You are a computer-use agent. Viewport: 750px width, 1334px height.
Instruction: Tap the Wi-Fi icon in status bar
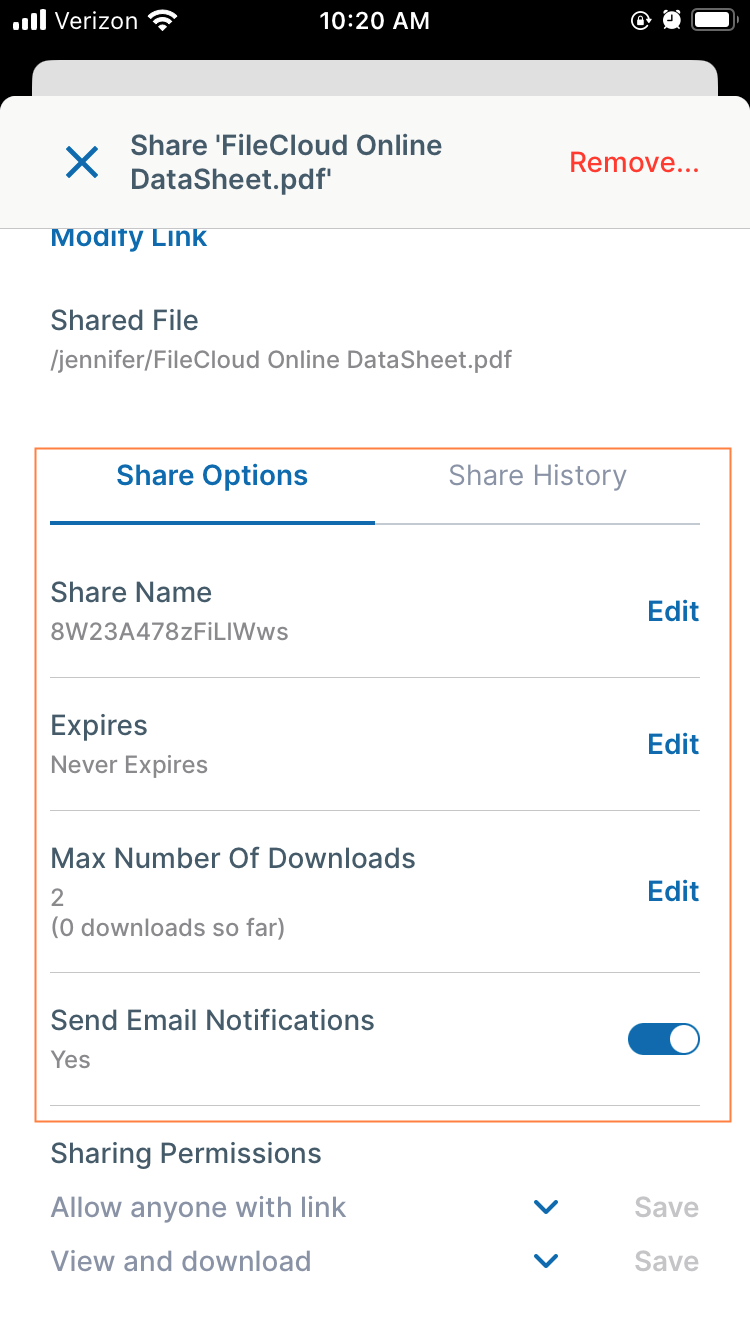coord(160,20)
